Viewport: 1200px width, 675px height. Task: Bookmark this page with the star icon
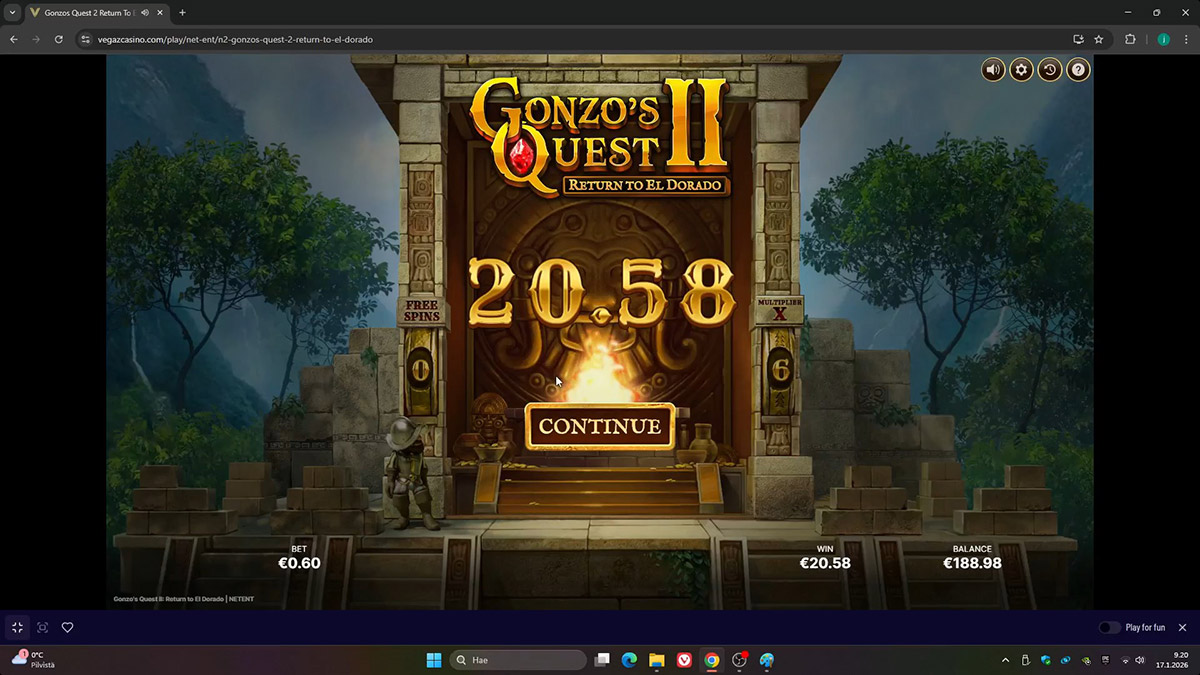click(x=1099, y=39)
